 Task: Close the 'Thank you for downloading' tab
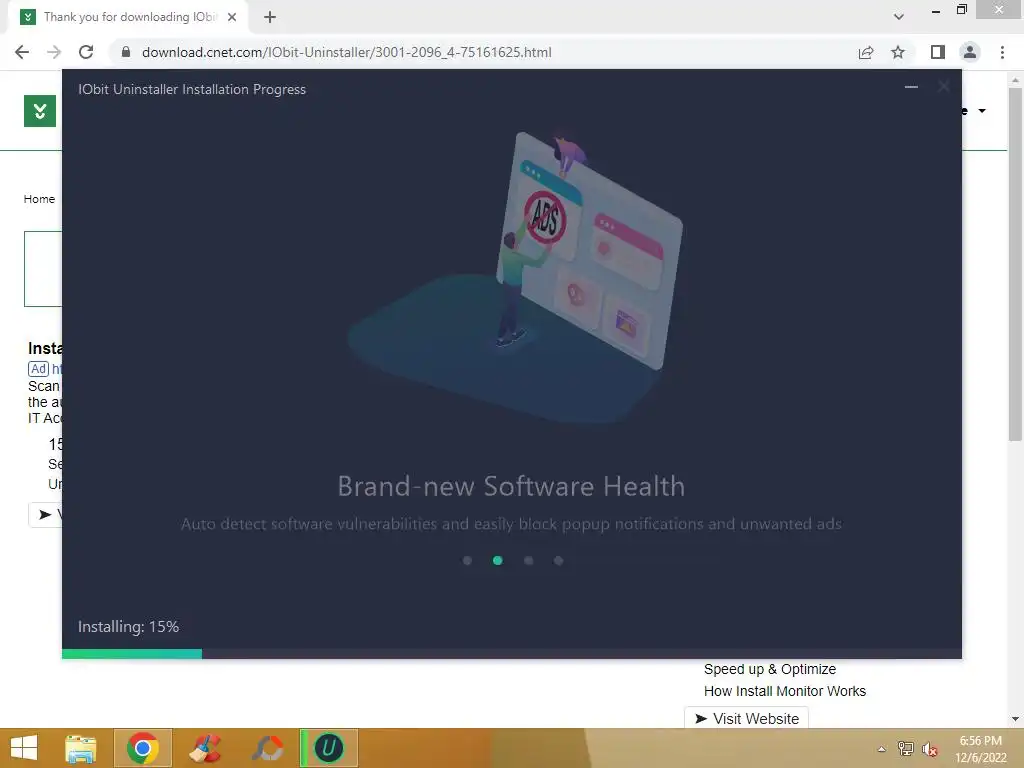(x=232, y=17)
